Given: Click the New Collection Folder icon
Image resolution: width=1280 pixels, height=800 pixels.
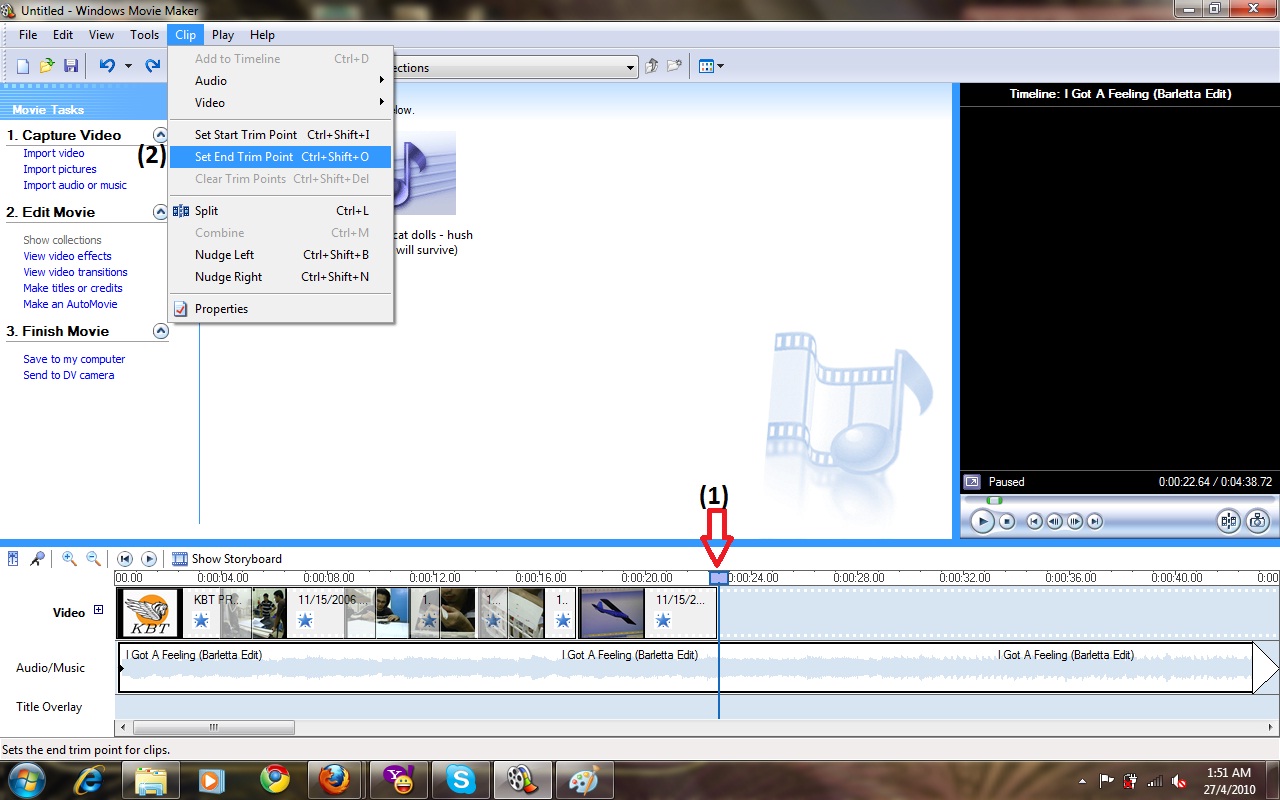Looking at the screenshot, I should coord(675,67).
